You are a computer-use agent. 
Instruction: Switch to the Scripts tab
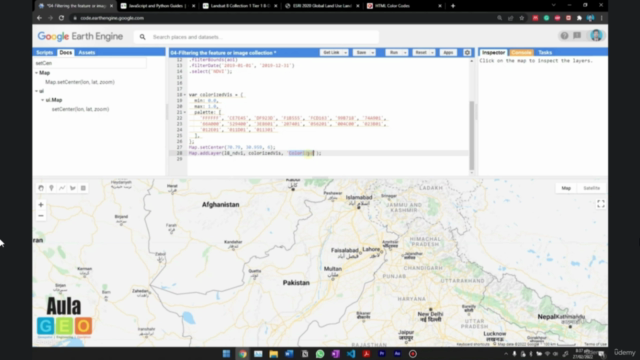(44, 53)
